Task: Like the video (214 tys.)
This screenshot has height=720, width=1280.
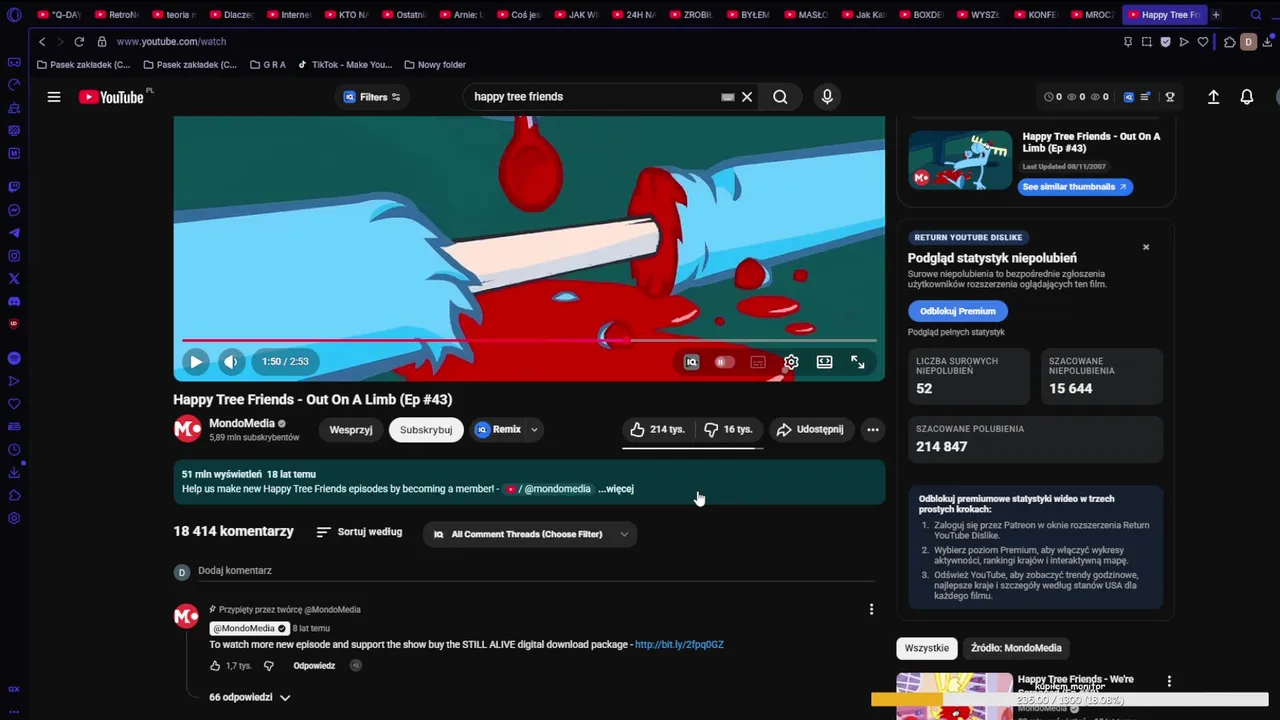Action: [657, 429]
